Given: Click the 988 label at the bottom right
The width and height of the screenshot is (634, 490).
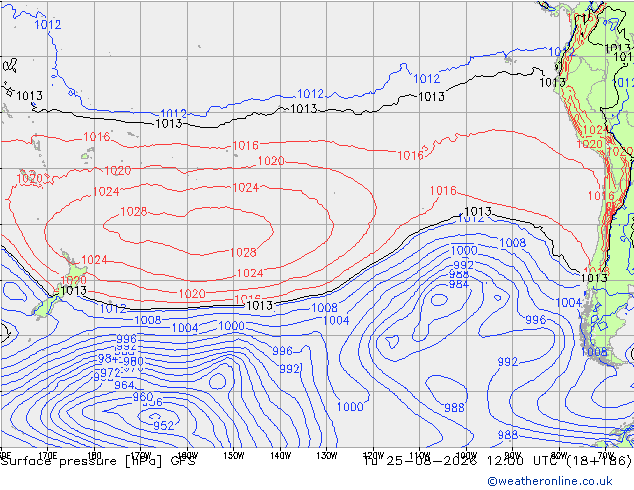Looking at the screenshot, I should point(508,435).
